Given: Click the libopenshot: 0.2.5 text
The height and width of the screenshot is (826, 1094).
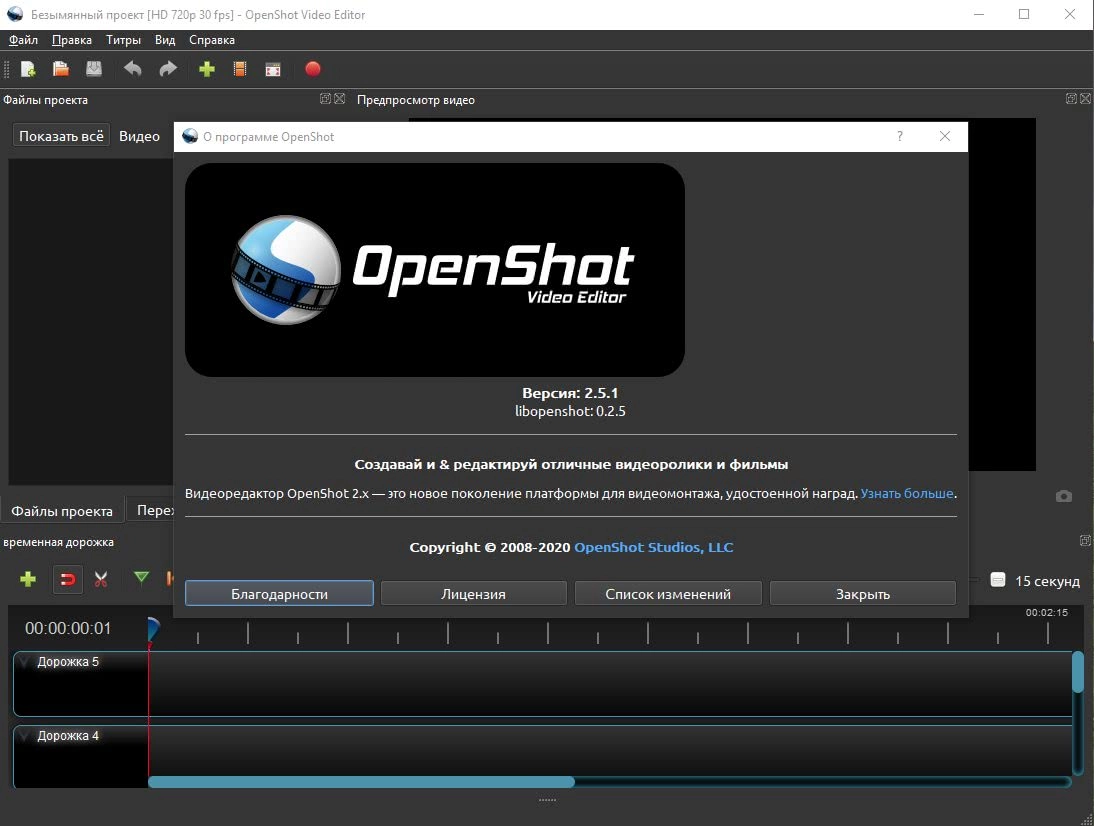Looking at the screenshot, I should pyautogui.click(x=570, y=411).
